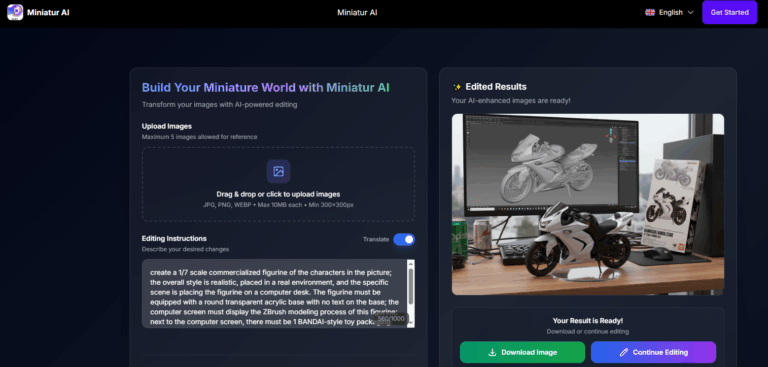This screenshot has height=367, width=768.
Task: Click the Miniatur AI logo icon
Action: click(x=15, y=12)
